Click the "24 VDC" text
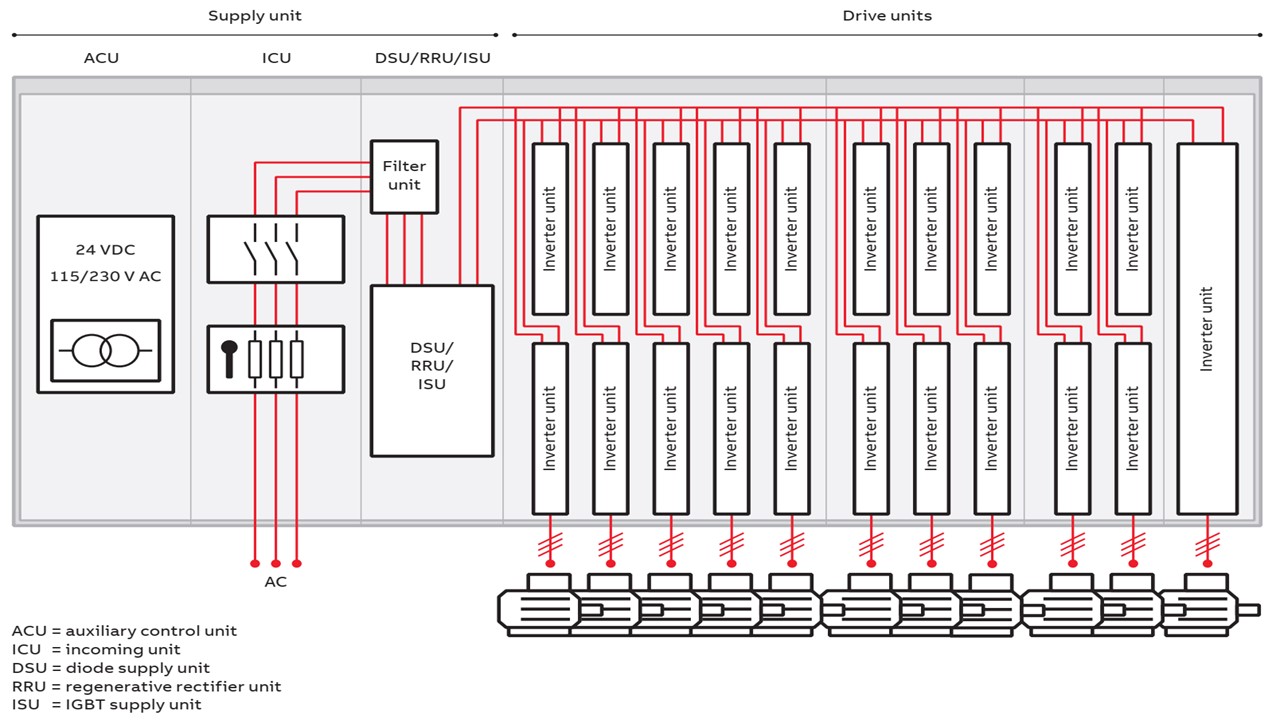Image resolution: width=1280 pixels, height=720 pixels. point(105,250)
